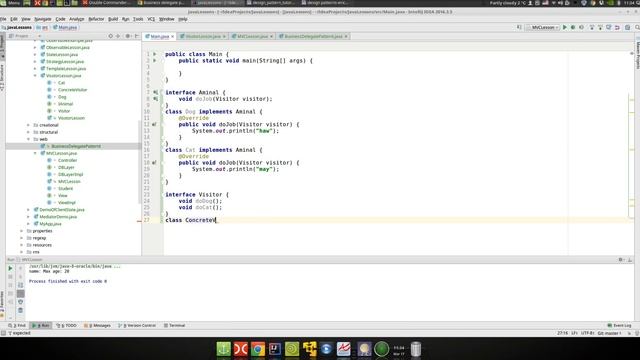
Task: Collapse the web folder
Action: coord(29,139)
